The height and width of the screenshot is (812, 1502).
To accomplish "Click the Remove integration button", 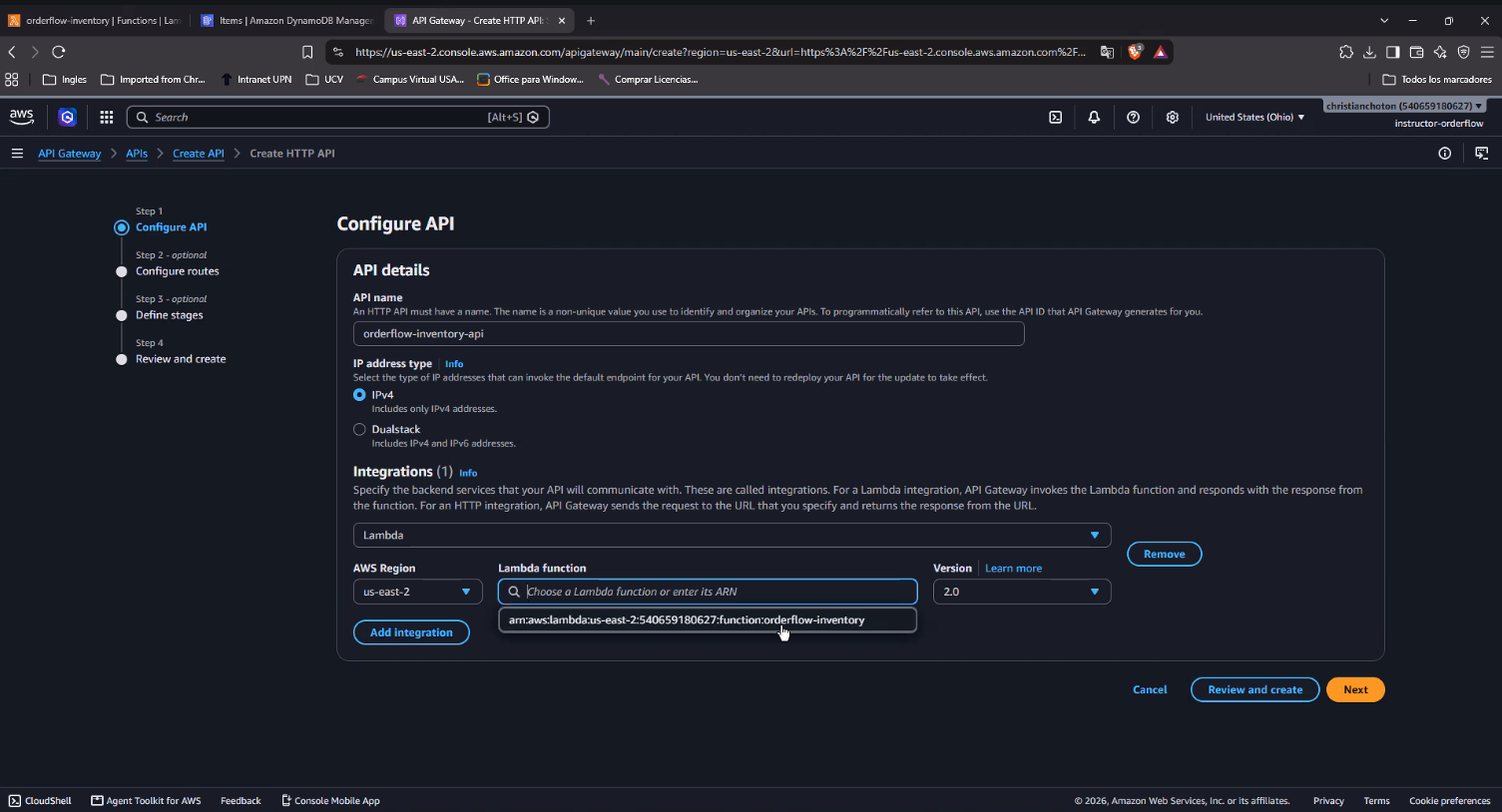I will pos(1165,555).
